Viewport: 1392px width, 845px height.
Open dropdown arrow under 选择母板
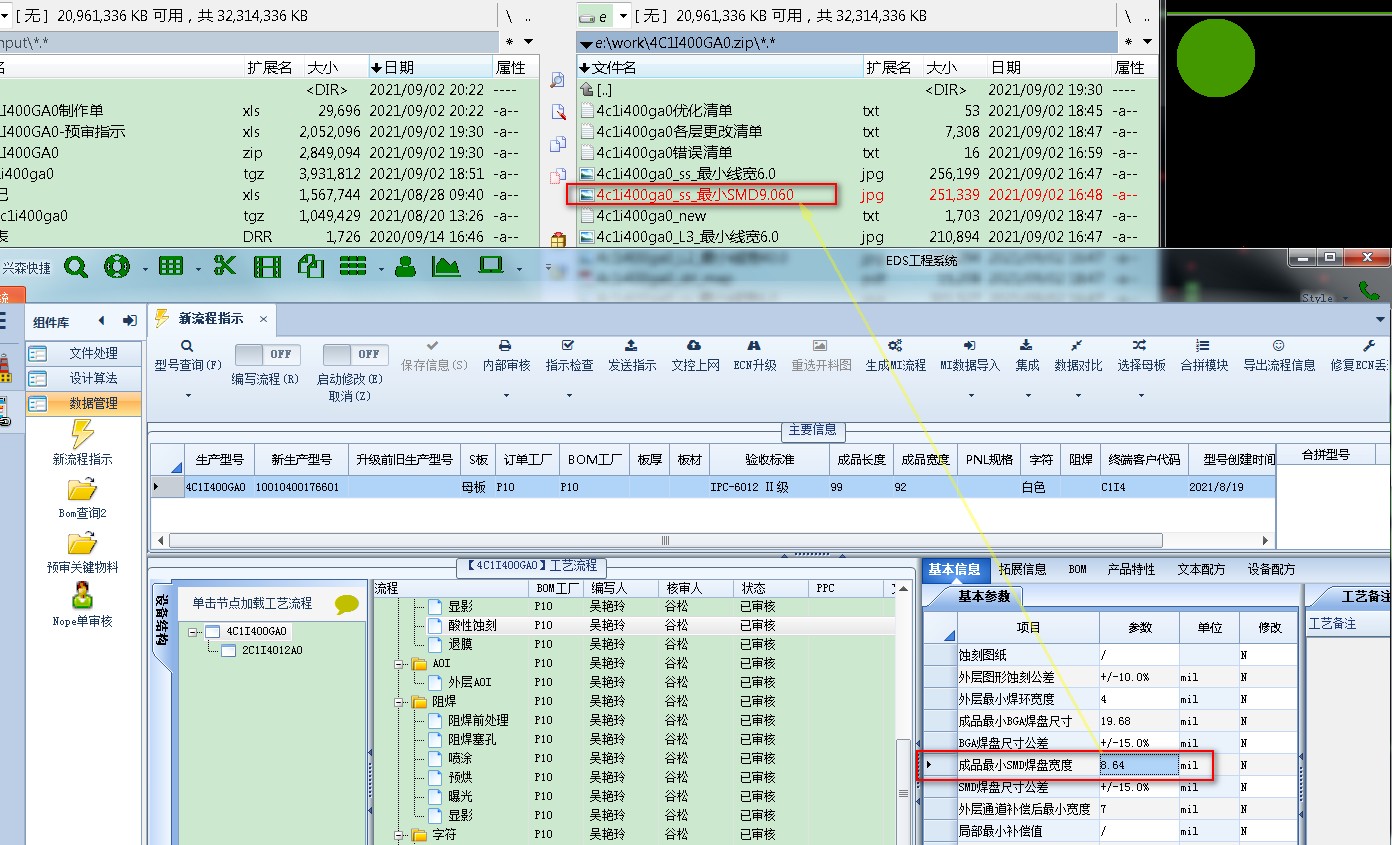(x=1141, y=396)
